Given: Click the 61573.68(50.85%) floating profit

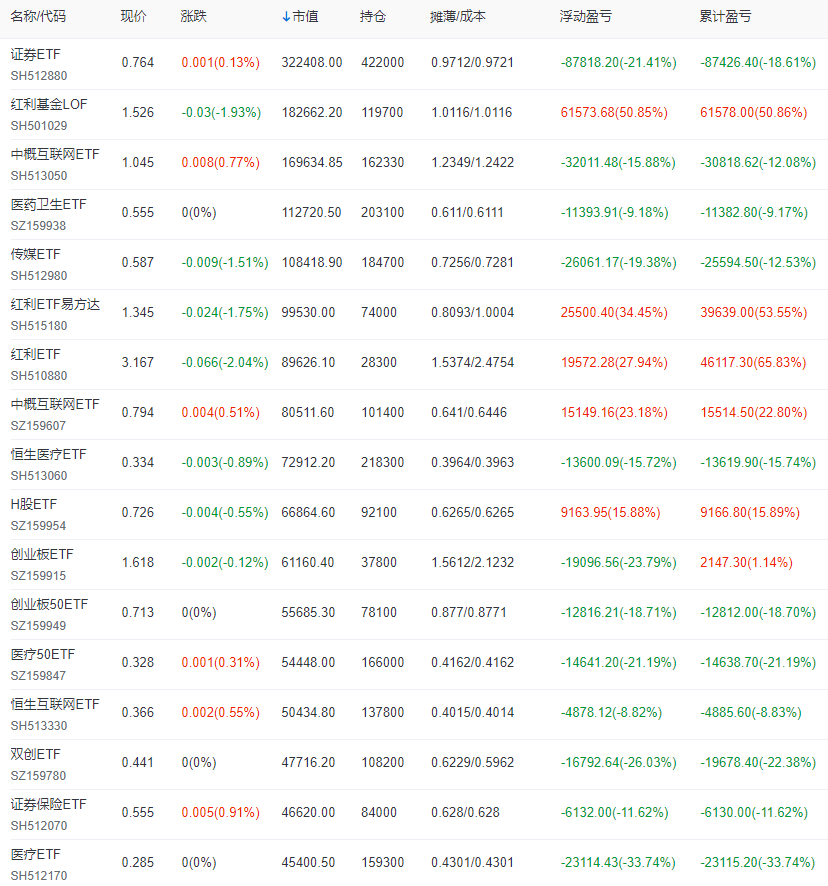Looking at the screenshot, I should (614, 112).
